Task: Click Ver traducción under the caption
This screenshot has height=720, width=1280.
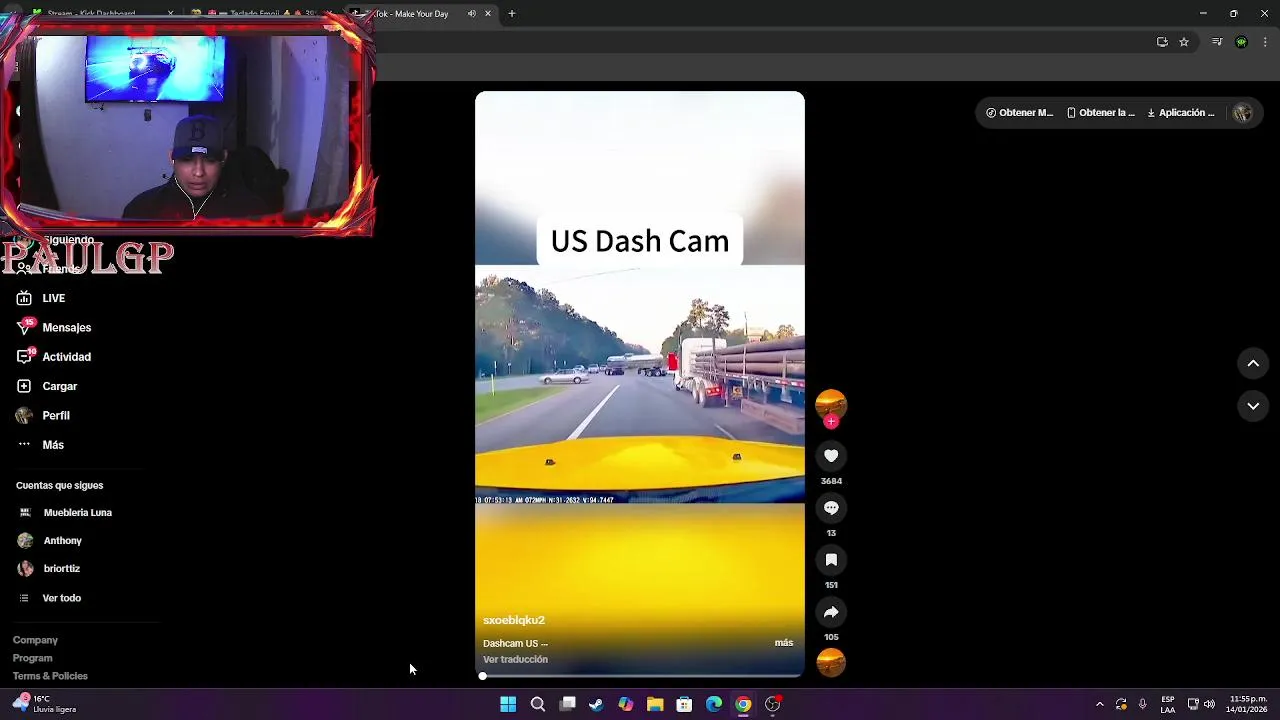Action: pyautogui.click(x=515, y=660)
